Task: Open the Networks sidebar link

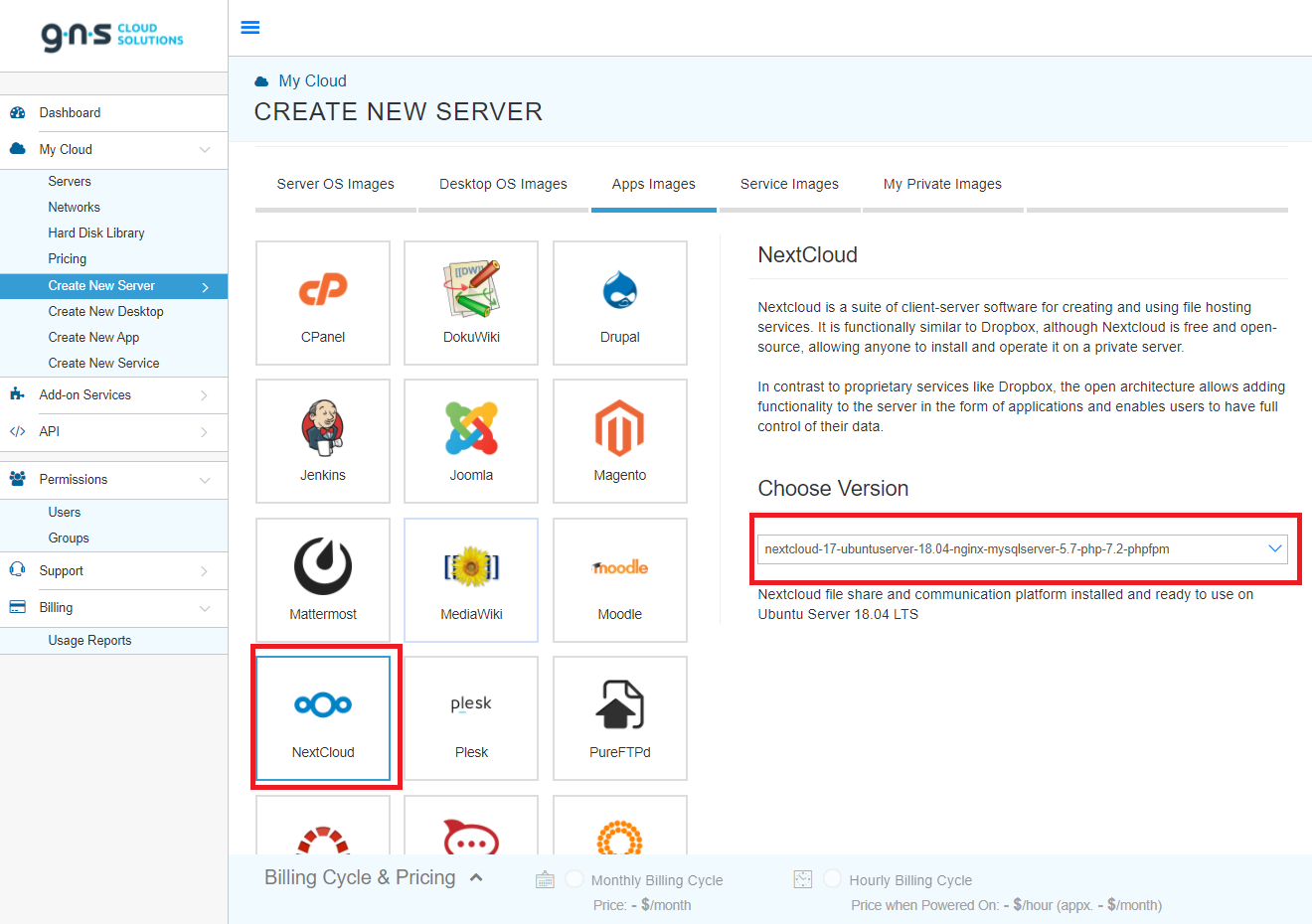Action: pyautogui.click(x=75, y=207)
